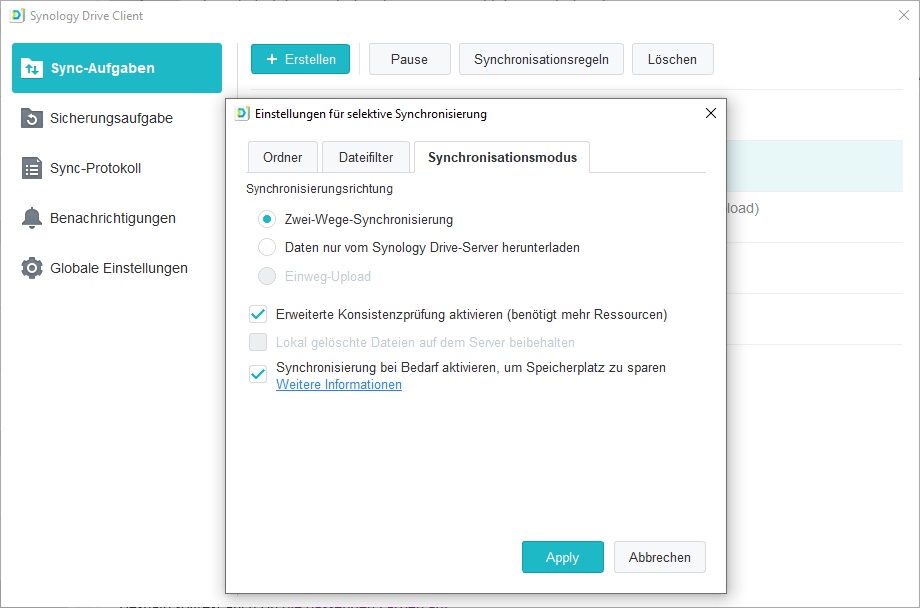Close the Synology Drive Client window
Image resolution: width=920 pixels, height=608 pixels.
(904, 15)
